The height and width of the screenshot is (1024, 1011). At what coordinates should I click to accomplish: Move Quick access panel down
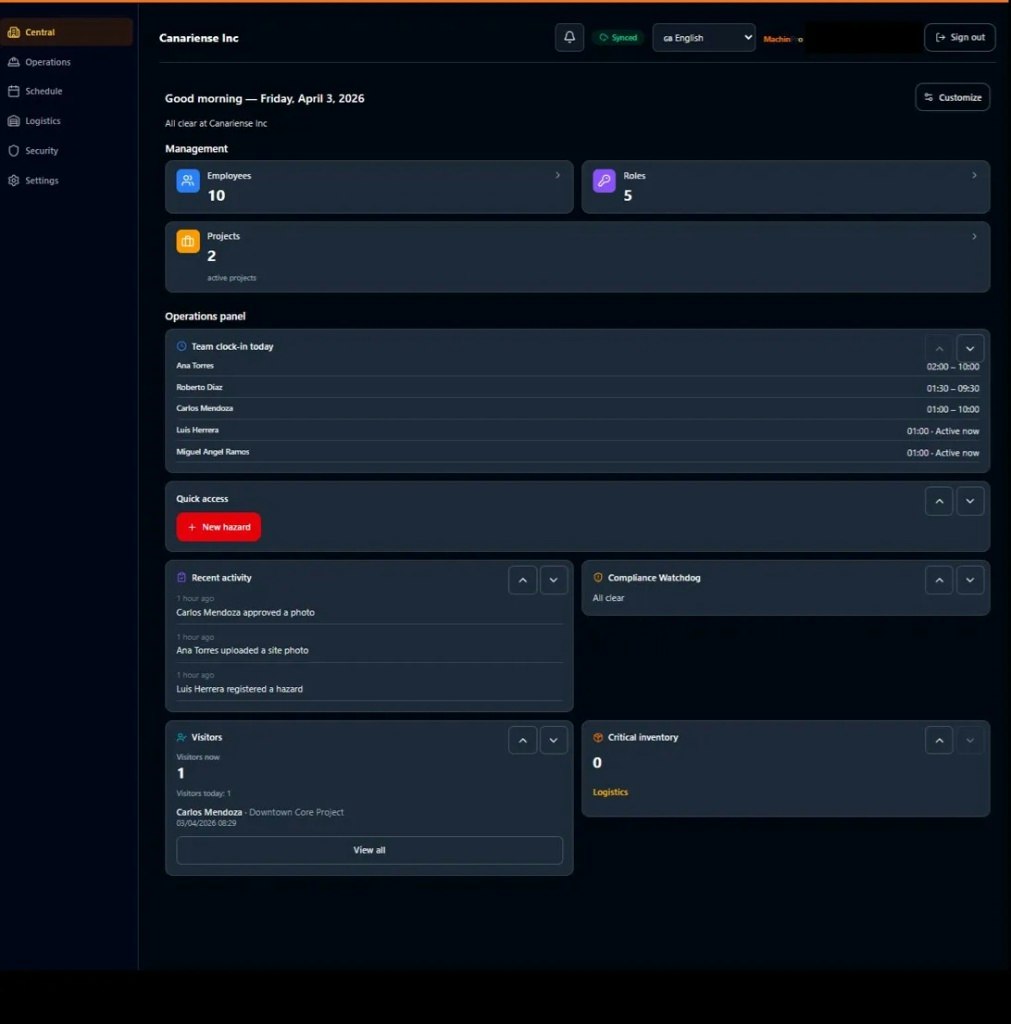pyautogui.click(x=970, y=501)
